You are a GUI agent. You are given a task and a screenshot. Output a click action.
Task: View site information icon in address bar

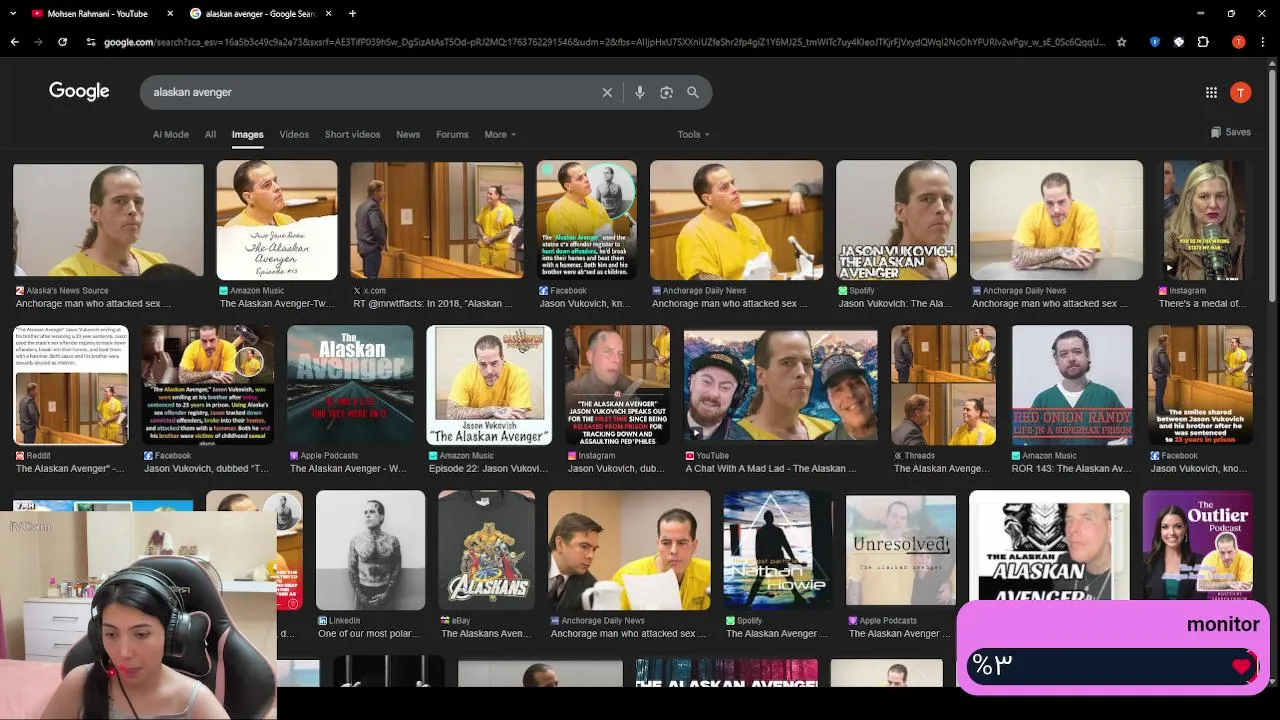pyautogui.click(x=91, y=42)
